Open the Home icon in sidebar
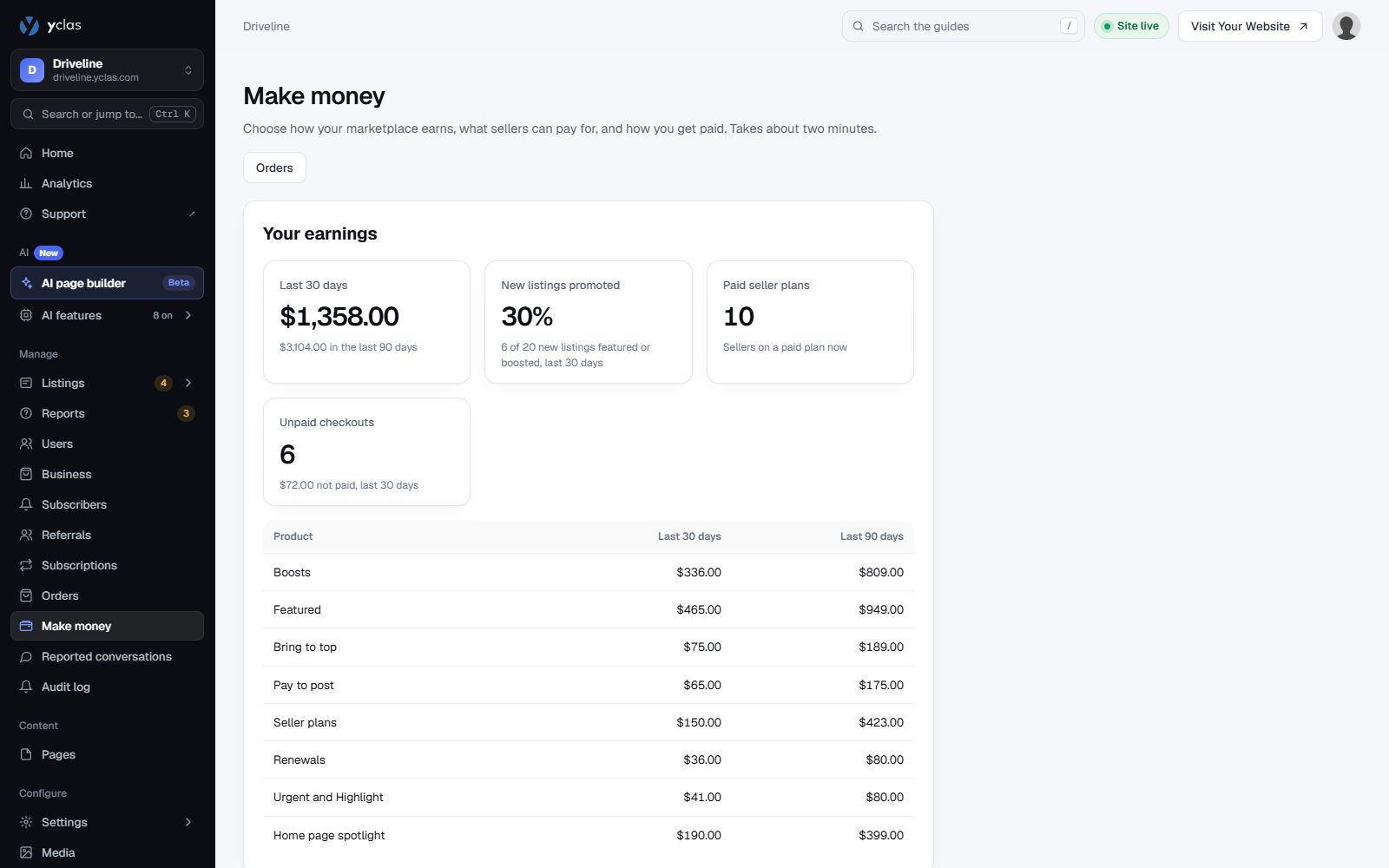The image size is (1389, 868). point(26,153)
